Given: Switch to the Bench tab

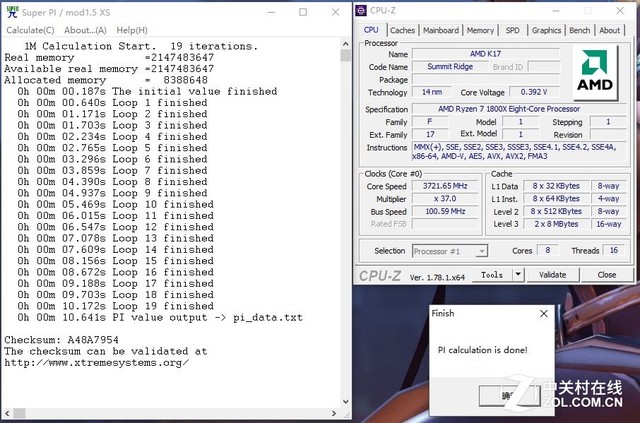Looking at the screenshot, I should coord(580,30).
